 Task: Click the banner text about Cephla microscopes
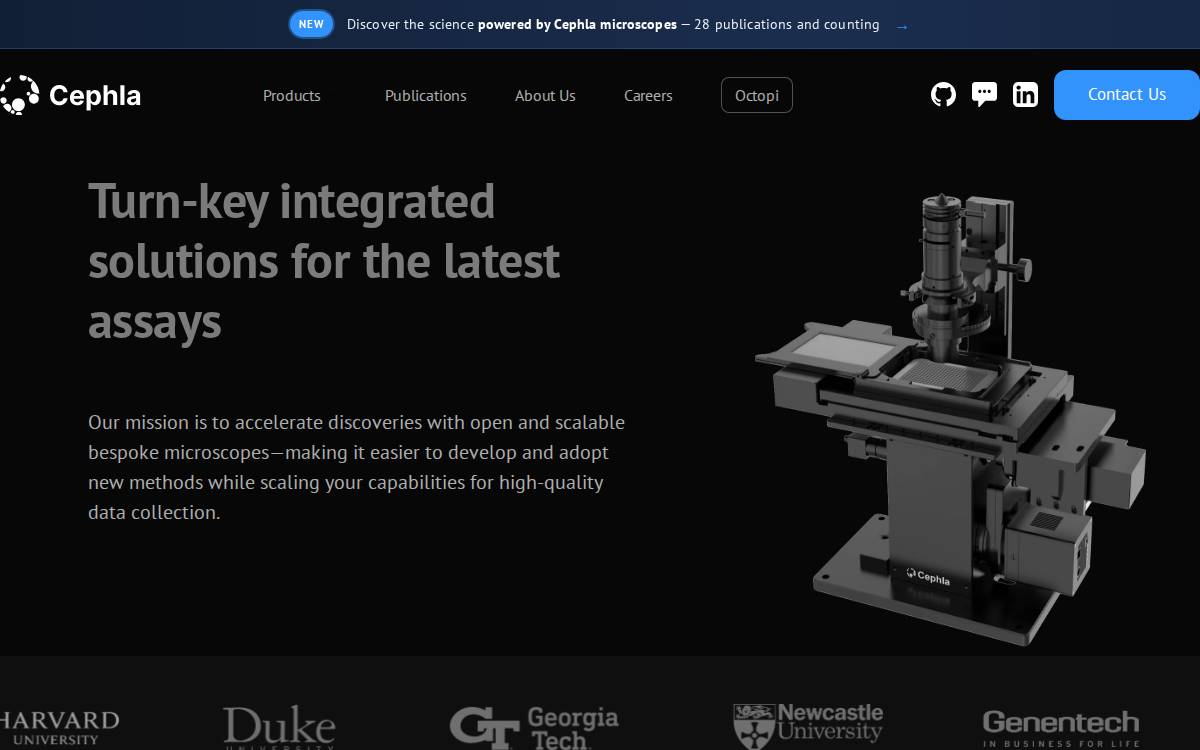[x=613, y=24]
